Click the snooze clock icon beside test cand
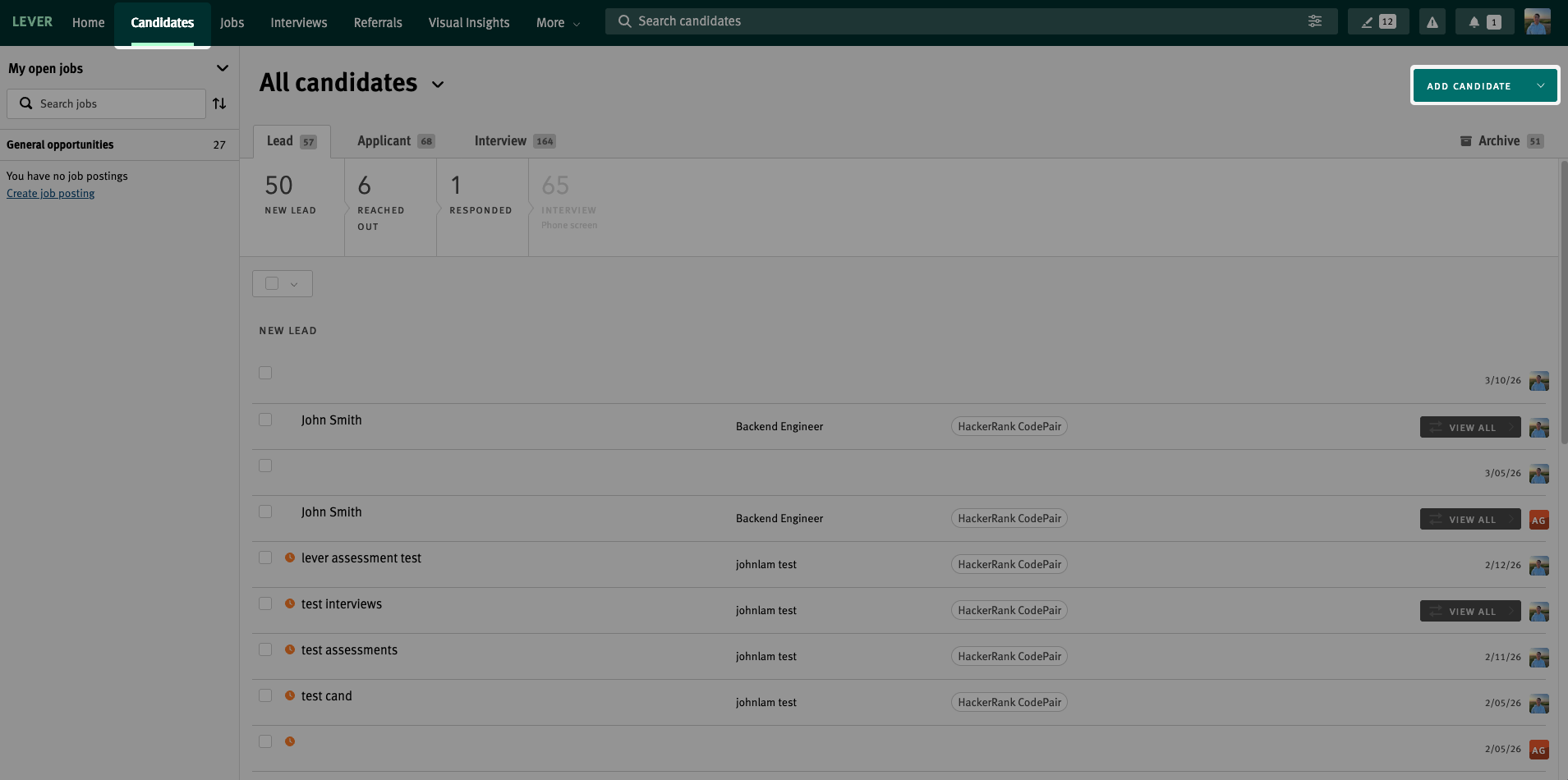The height and width of the screenshot is (780, 1568). [x=290, y=695]
